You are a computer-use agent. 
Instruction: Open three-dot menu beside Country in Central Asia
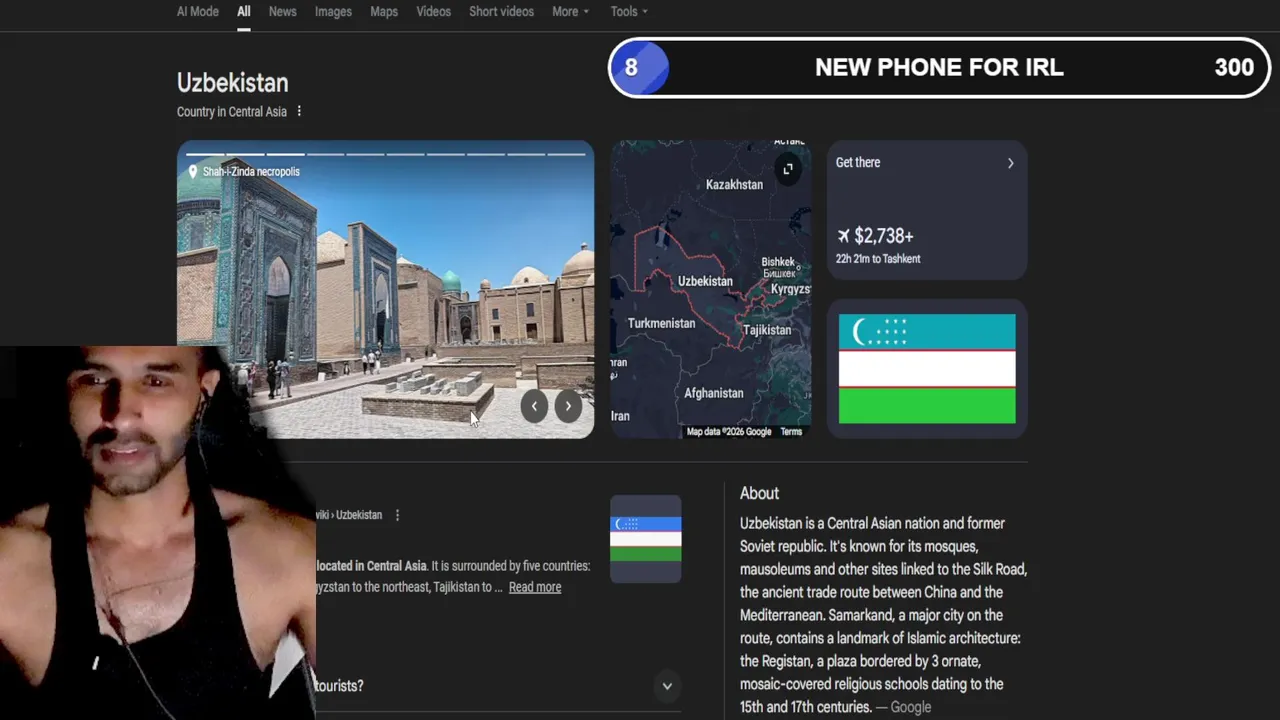pos(298,111)
